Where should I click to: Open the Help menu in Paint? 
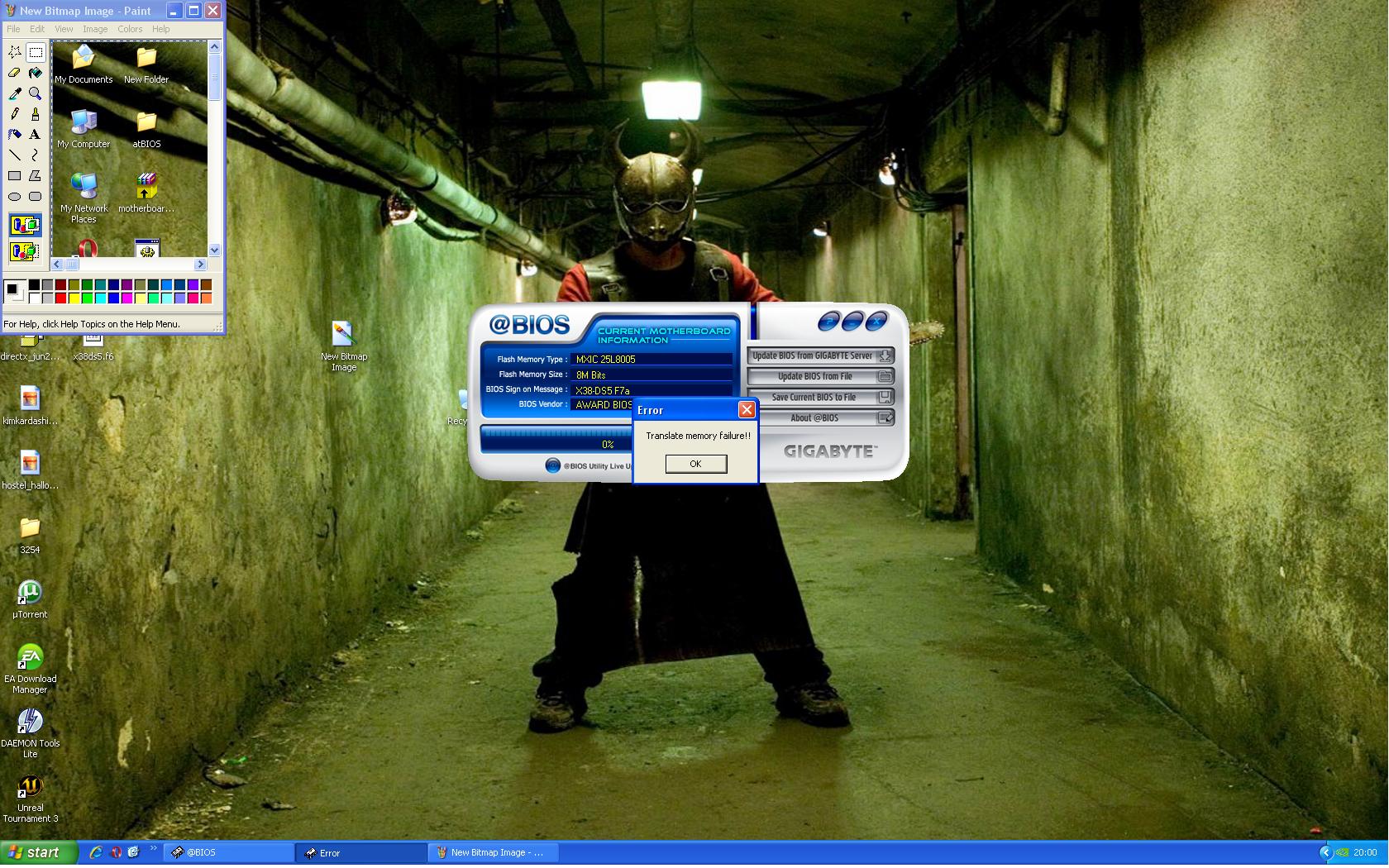pos(160,29)
